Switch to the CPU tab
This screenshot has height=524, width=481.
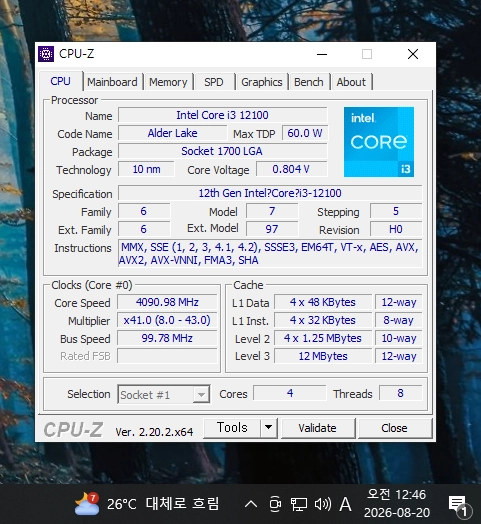(61, 81)
